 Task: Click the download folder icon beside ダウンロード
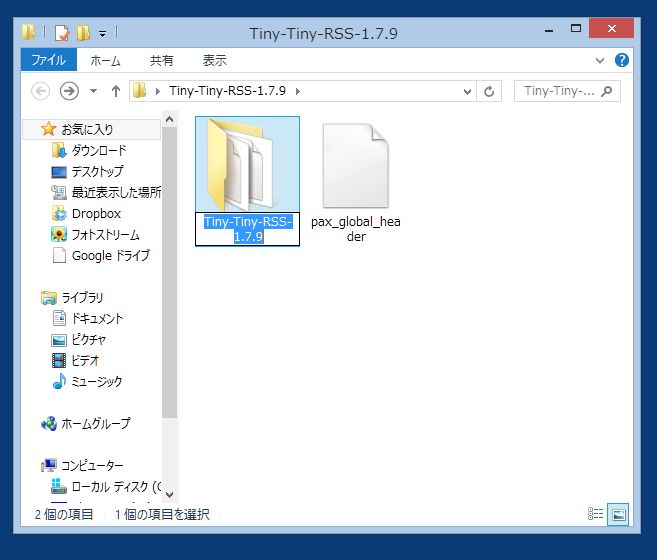tap(59, 150)
